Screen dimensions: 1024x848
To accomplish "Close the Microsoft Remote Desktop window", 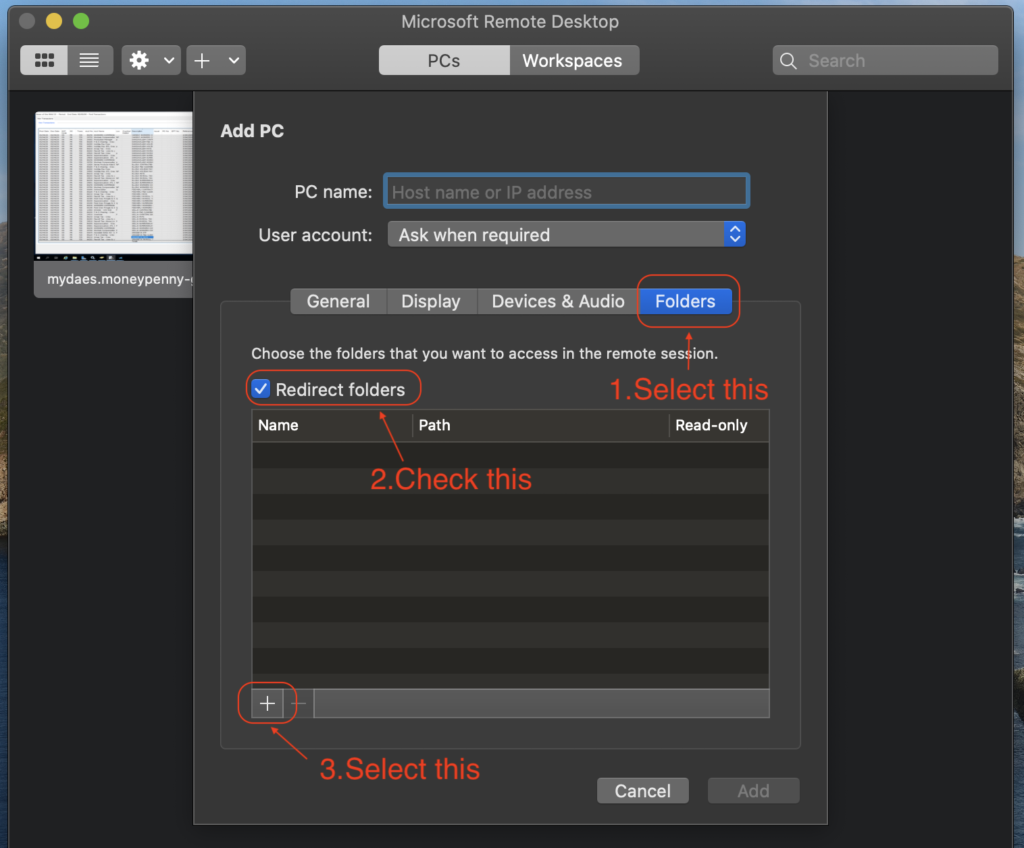I will tap(27, 21).
